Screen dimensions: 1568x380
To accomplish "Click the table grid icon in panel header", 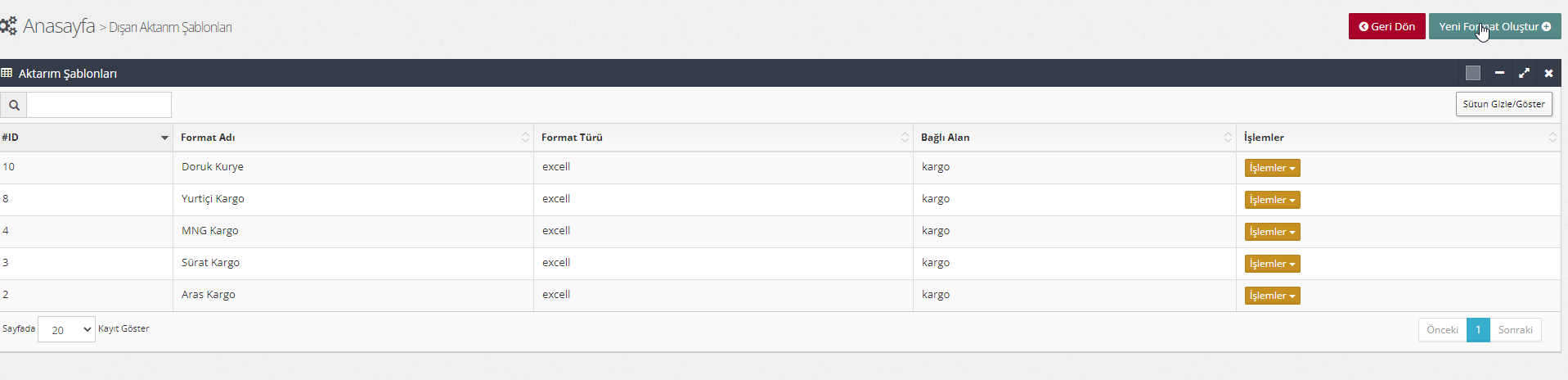I will (x=7, y=73).
